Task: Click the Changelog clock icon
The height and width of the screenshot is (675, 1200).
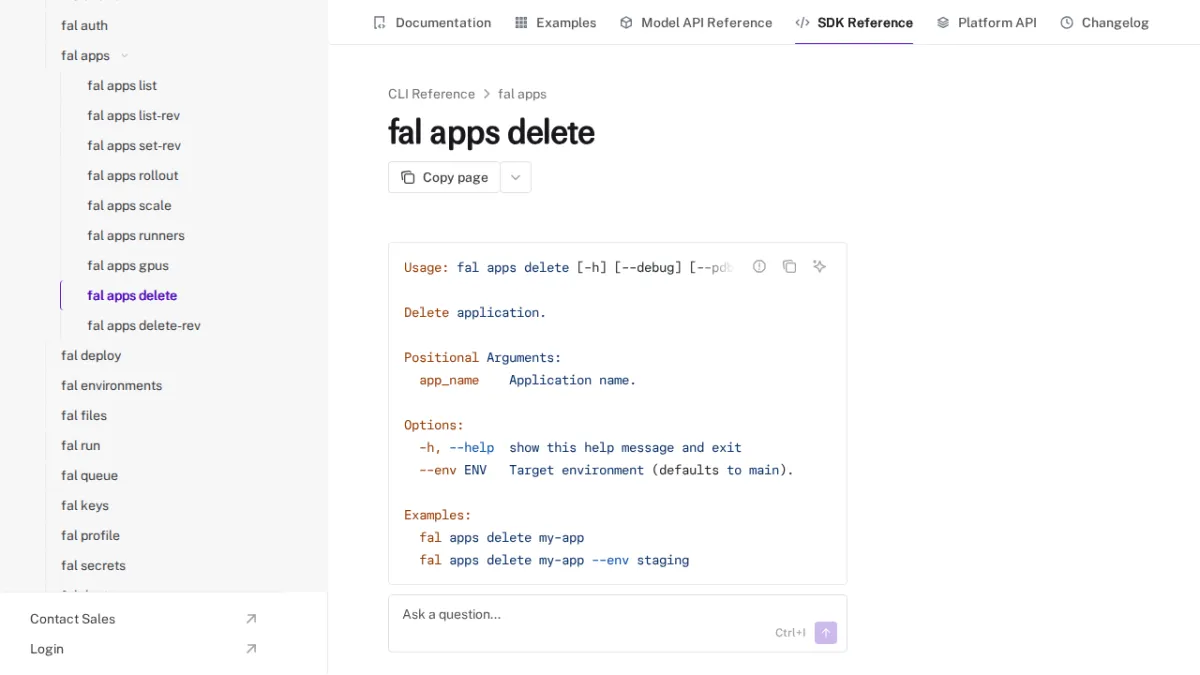Action: (x=1067, y=22)
